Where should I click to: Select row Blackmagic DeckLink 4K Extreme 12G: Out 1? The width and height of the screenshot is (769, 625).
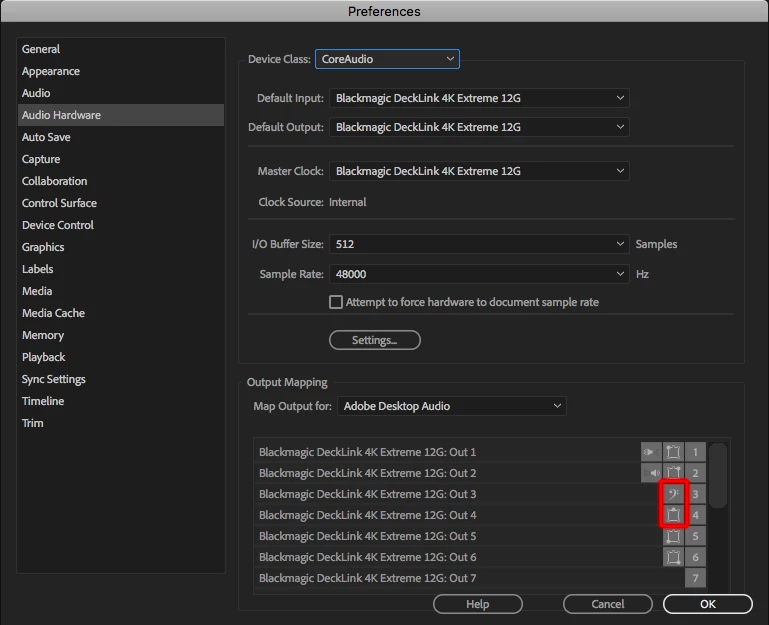[480, 452]
